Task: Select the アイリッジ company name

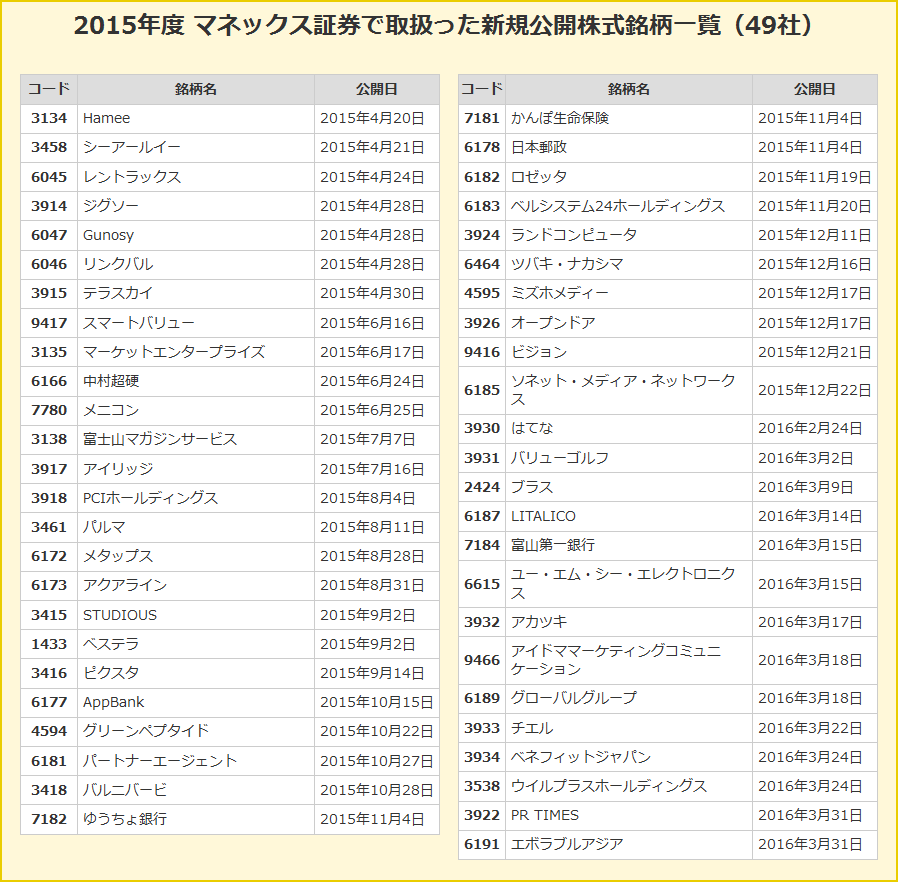Action: [118, 469]
